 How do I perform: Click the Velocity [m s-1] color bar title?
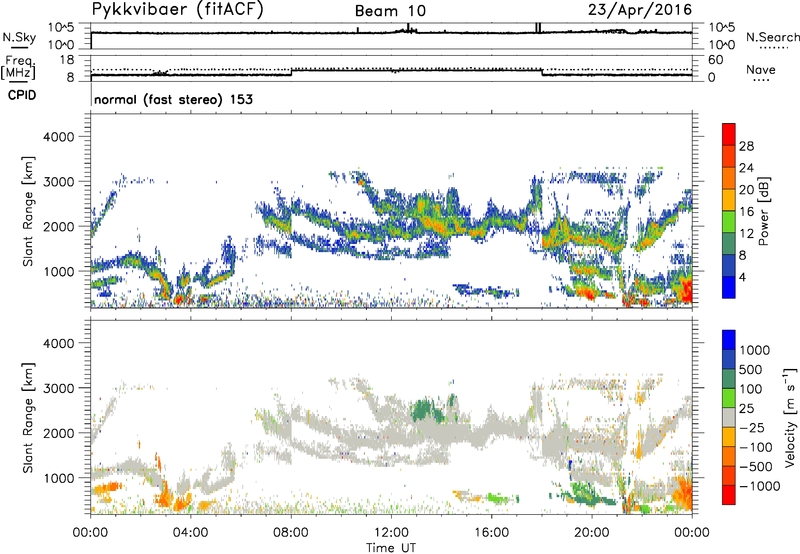tap(790, 417)
